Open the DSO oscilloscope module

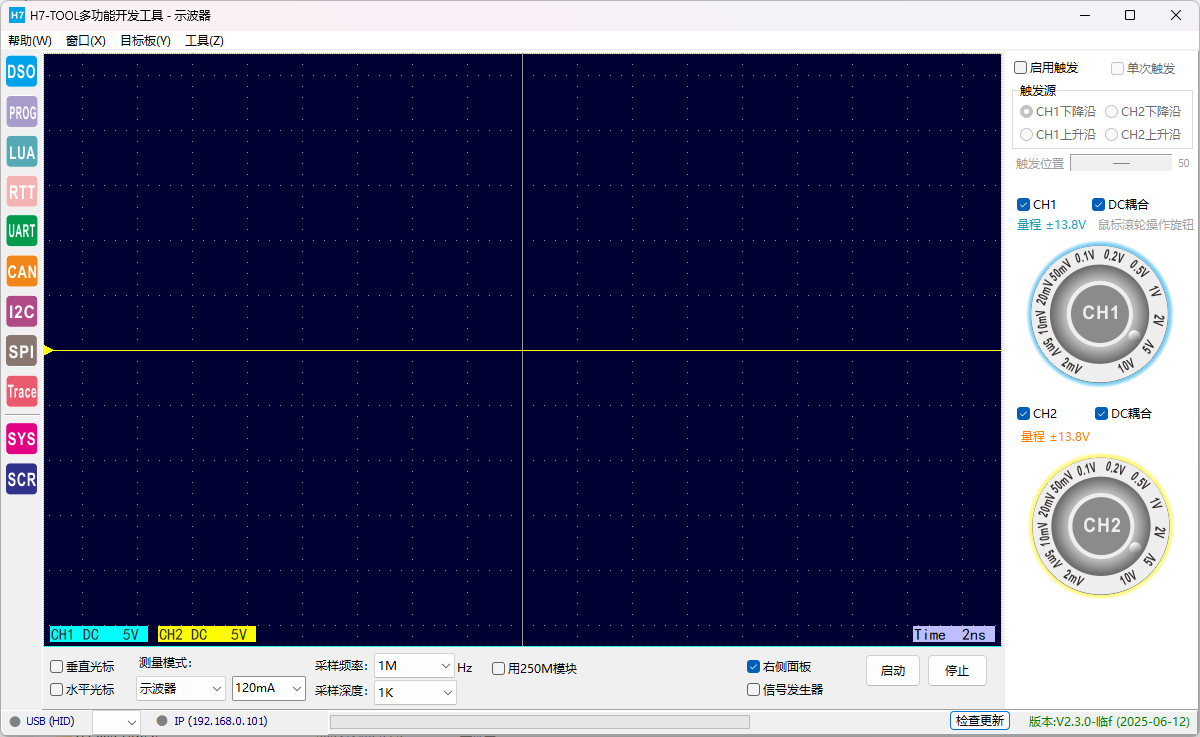pos(21,71)
